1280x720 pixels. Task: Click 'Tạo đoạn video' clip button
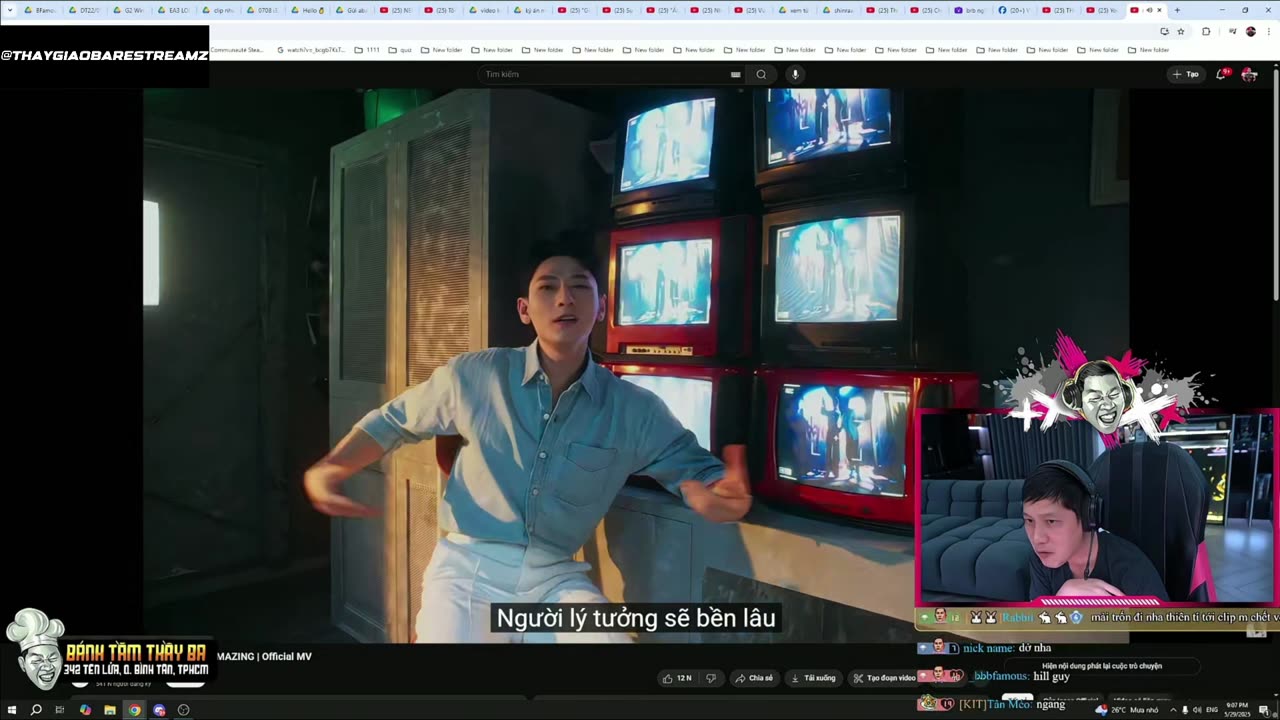click(884, 678)
